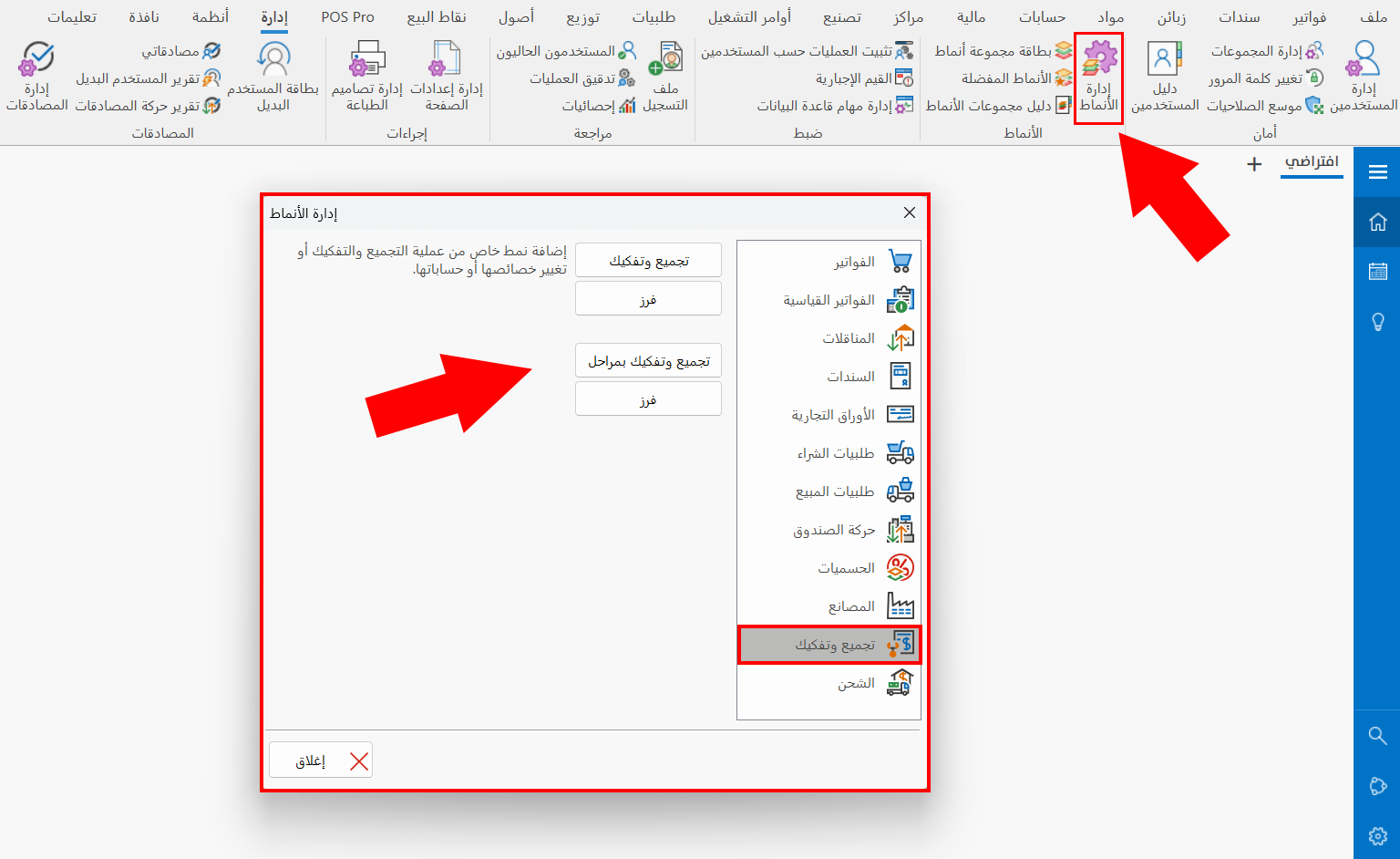Image resolution: width=1400 pixels, height=859 pixels.
Task: Open ملف التسجيل icon
Action: click(665, 78)
